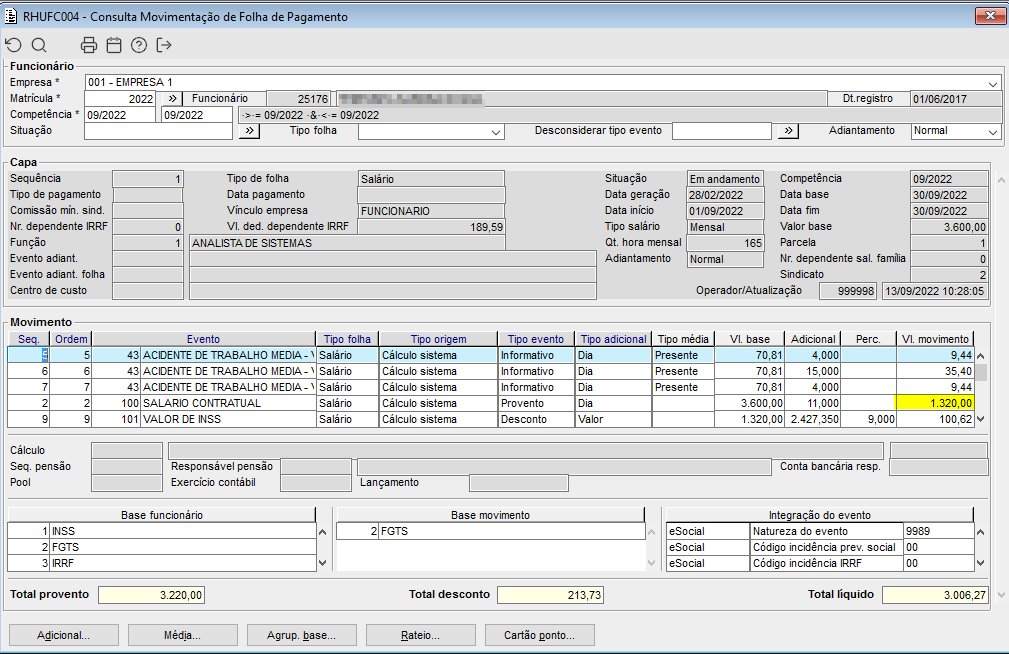This screenshot has height=654, width=1009.
Task: Click the yellow highlighted 1.320,00 cell
Action: [x=933, y=403]
